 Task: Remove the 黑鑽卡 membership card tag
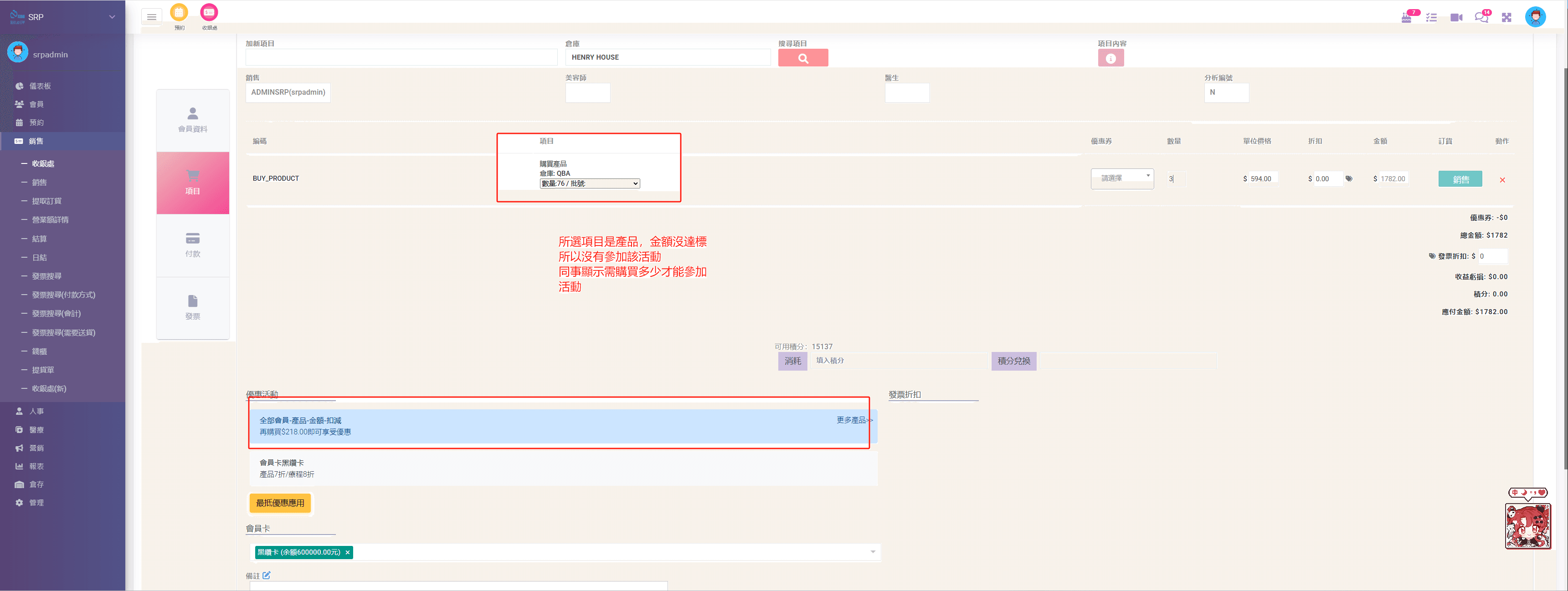pos(348,552)
